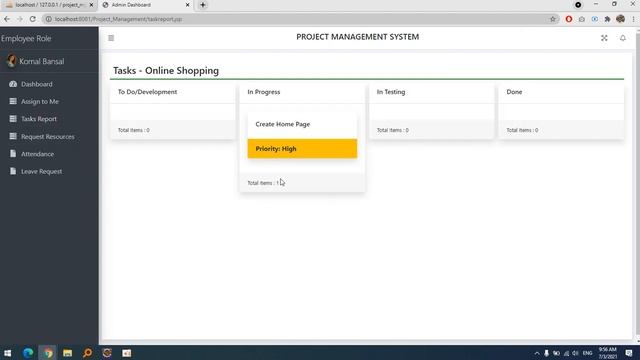Select the In Progress column header
640x360 pixels.
[264, 92]
